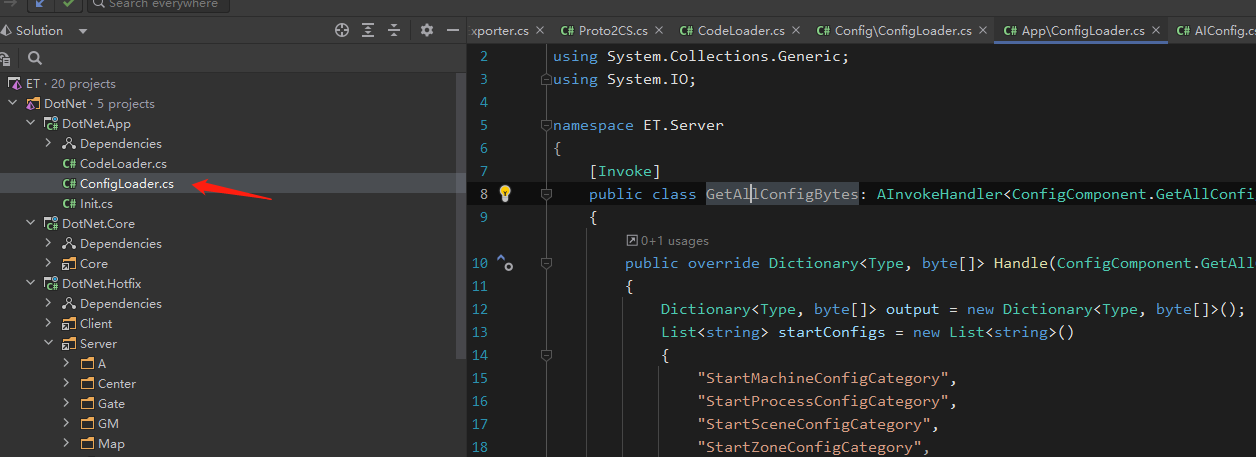The image size is (1256, 457).
Task: Click the magnifier search icon in Solution explorer
Action: [x=35, y=58]
